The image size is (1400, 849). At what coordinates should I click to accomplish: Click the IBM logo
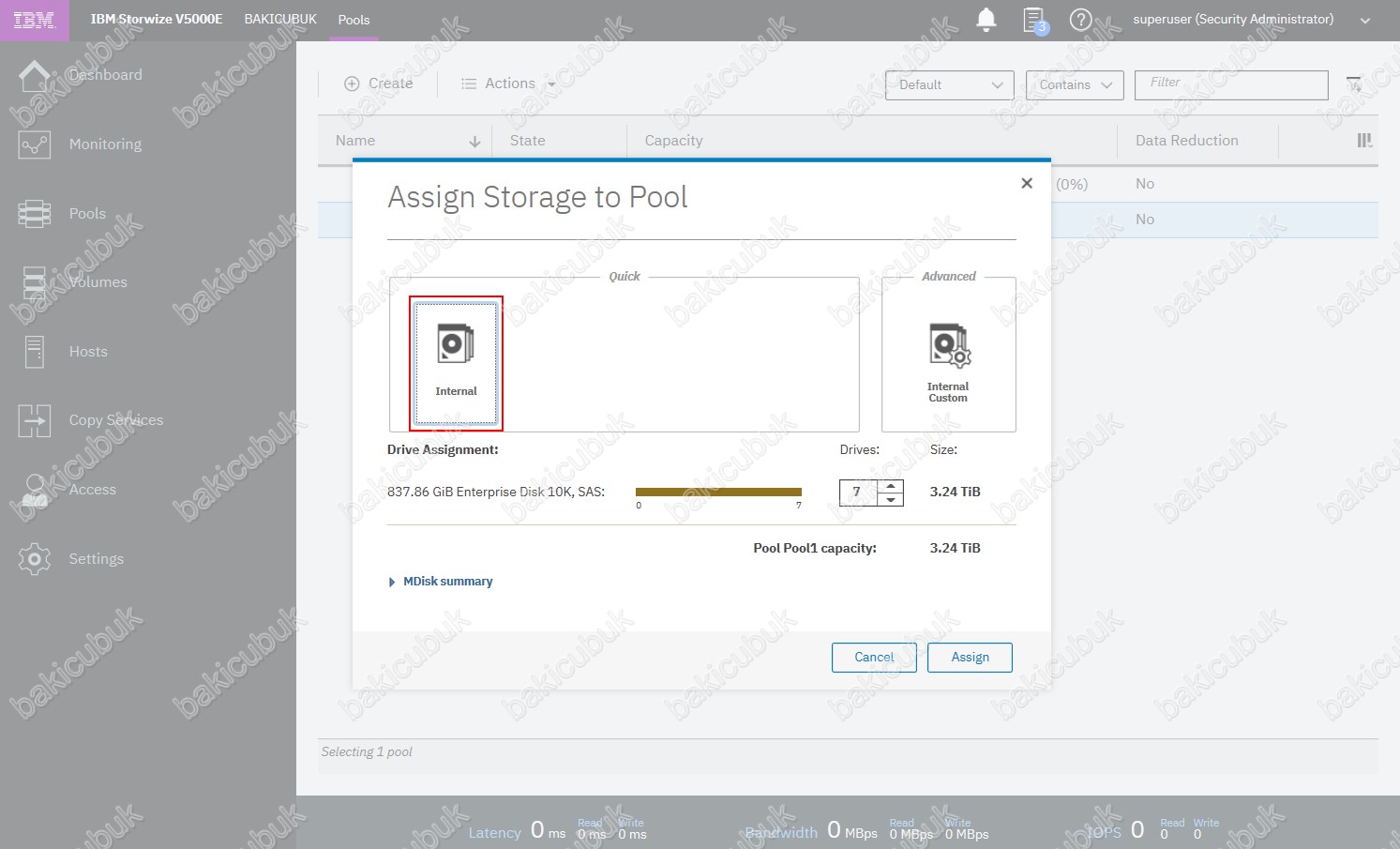pos(35,20)
